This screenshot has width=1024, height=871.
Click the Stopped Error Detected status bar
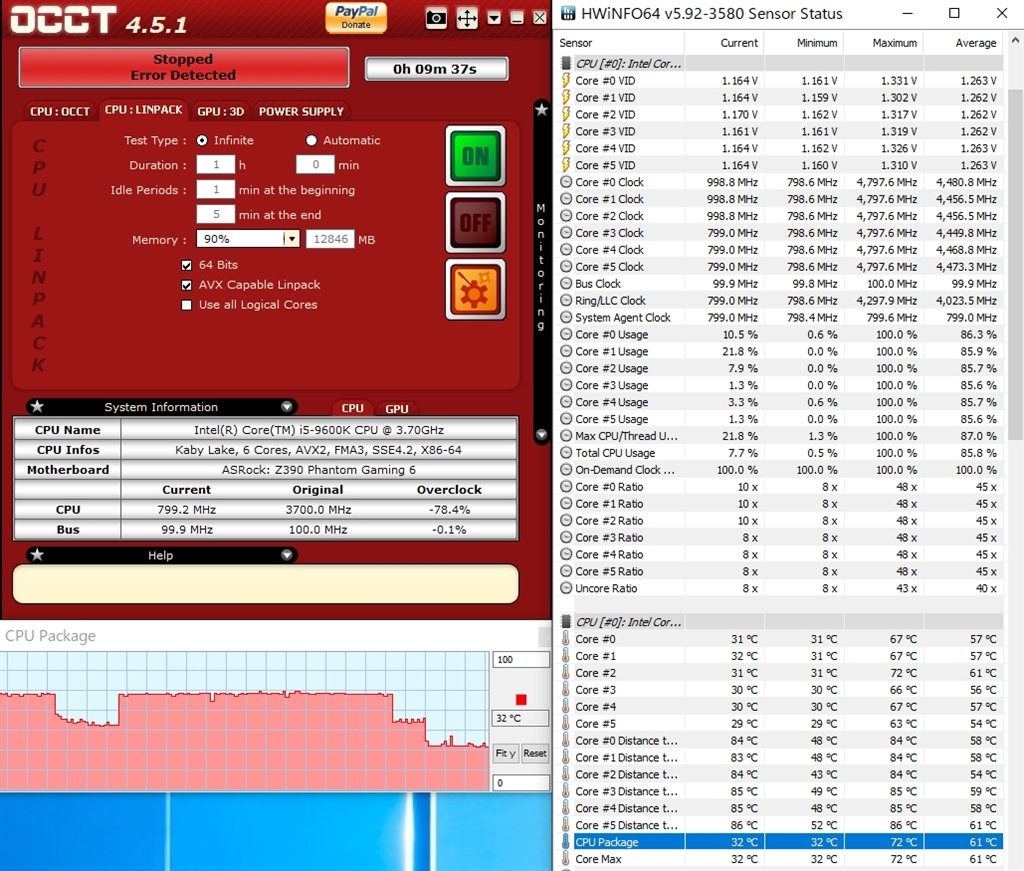click(184, 67)
